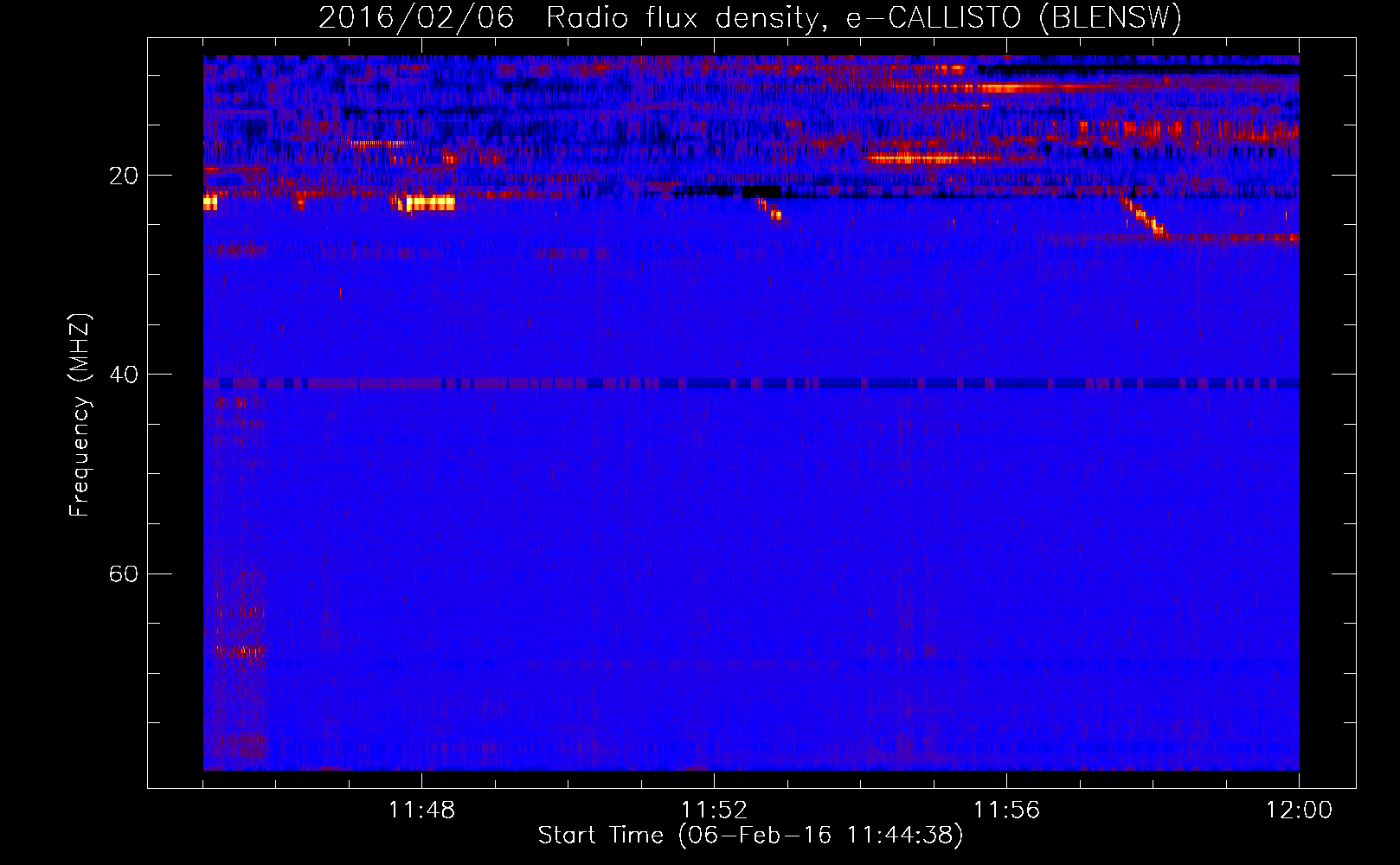This screenshot has height=865, width=1400.
Task: Click the x-axis time label "11:56"
Action: [1006, 811]
